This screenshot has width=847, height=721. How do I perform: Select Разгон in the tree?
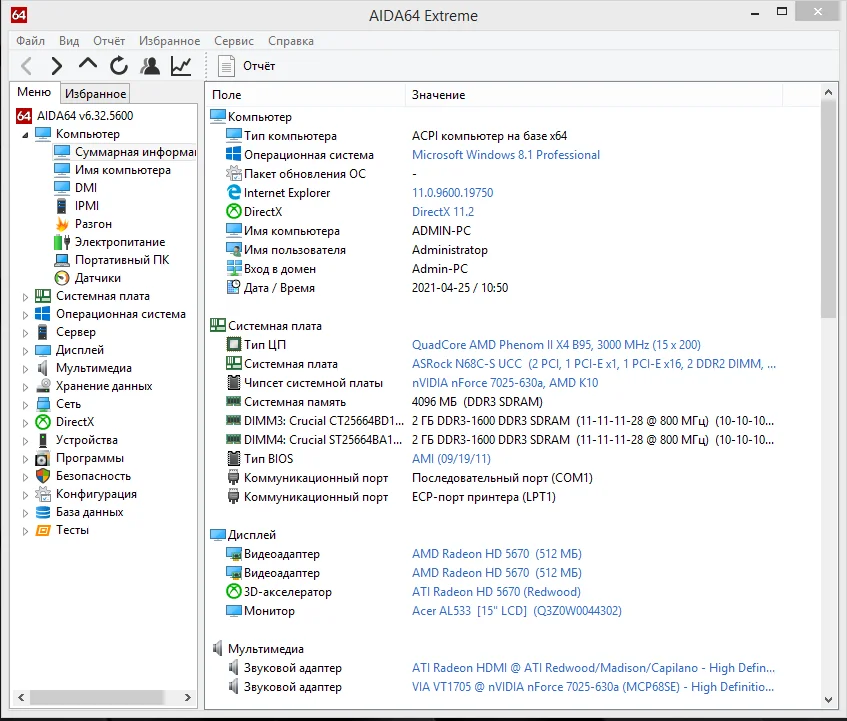pyautogui.click(x=92, y=224)
